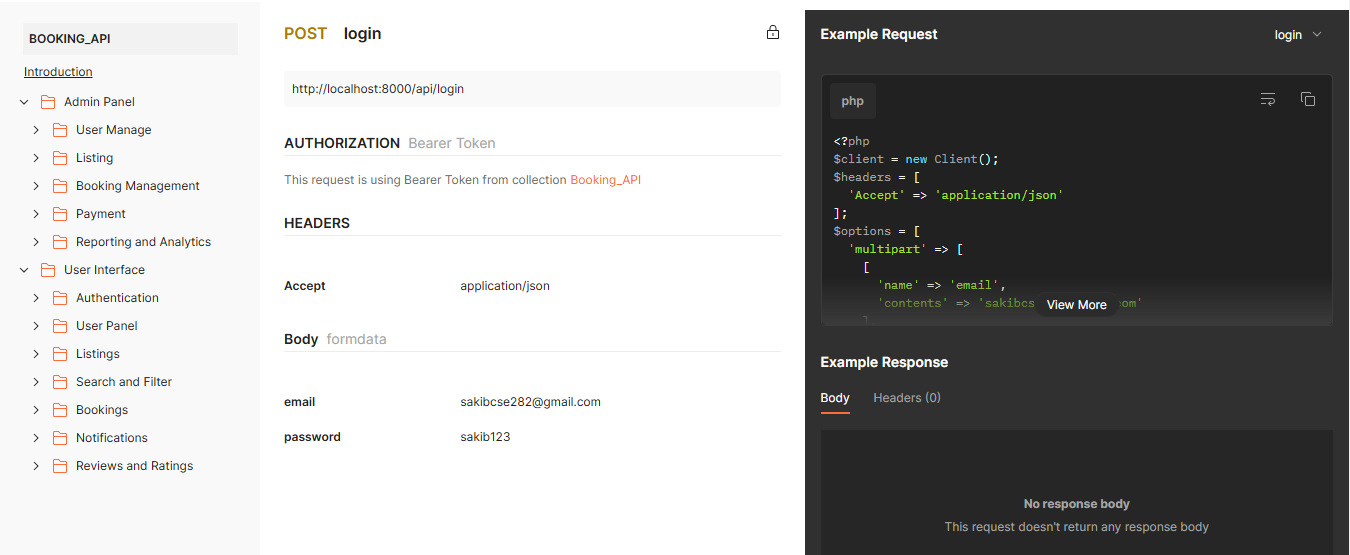Collapse the User Interface folder
The width and height of the screenshot is (1350, 555).
coord(24,270)
